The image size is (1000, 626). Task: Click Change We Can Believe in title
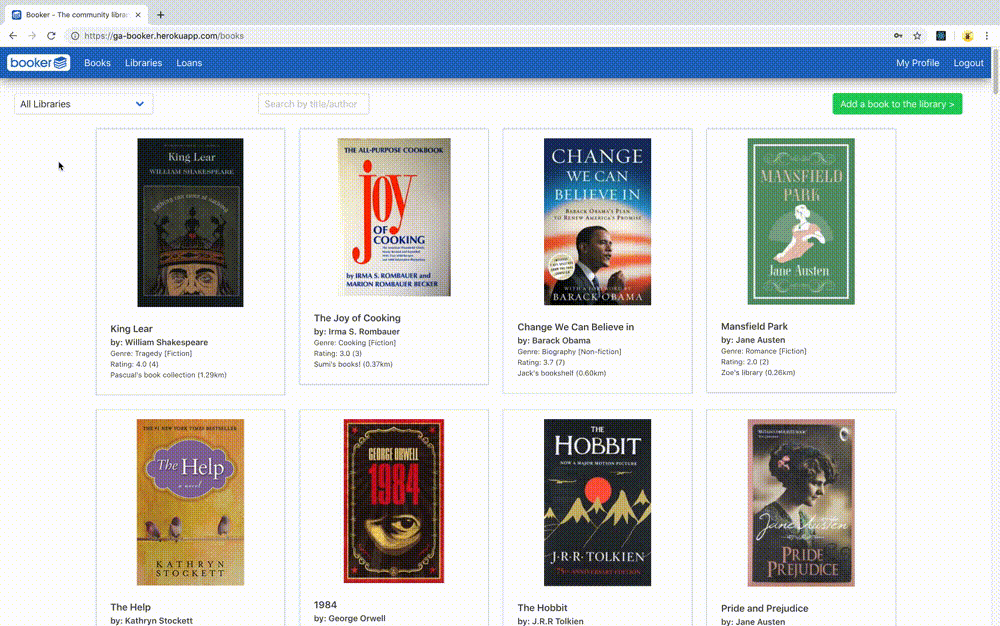[x=575, y=327]
